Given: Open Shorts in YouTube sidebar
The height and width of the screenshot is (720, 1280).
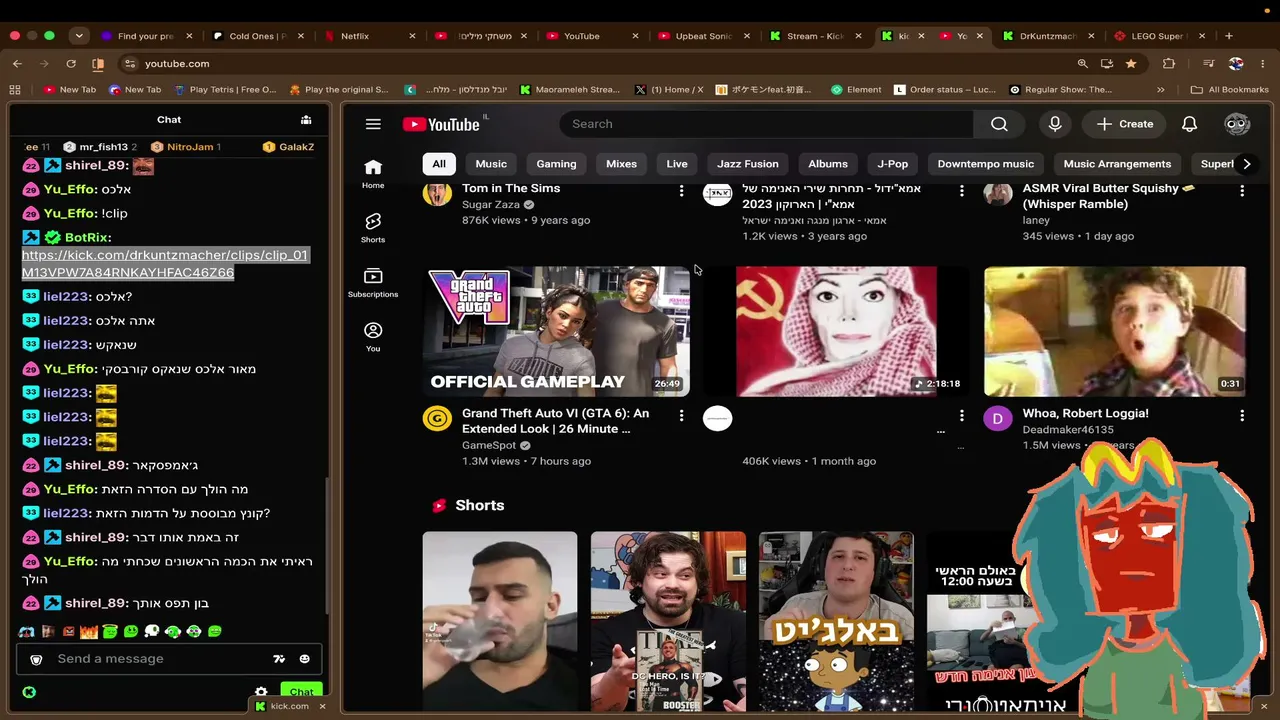Looking at the screenshot, I should pyautogui.click(x=373, y=228).
